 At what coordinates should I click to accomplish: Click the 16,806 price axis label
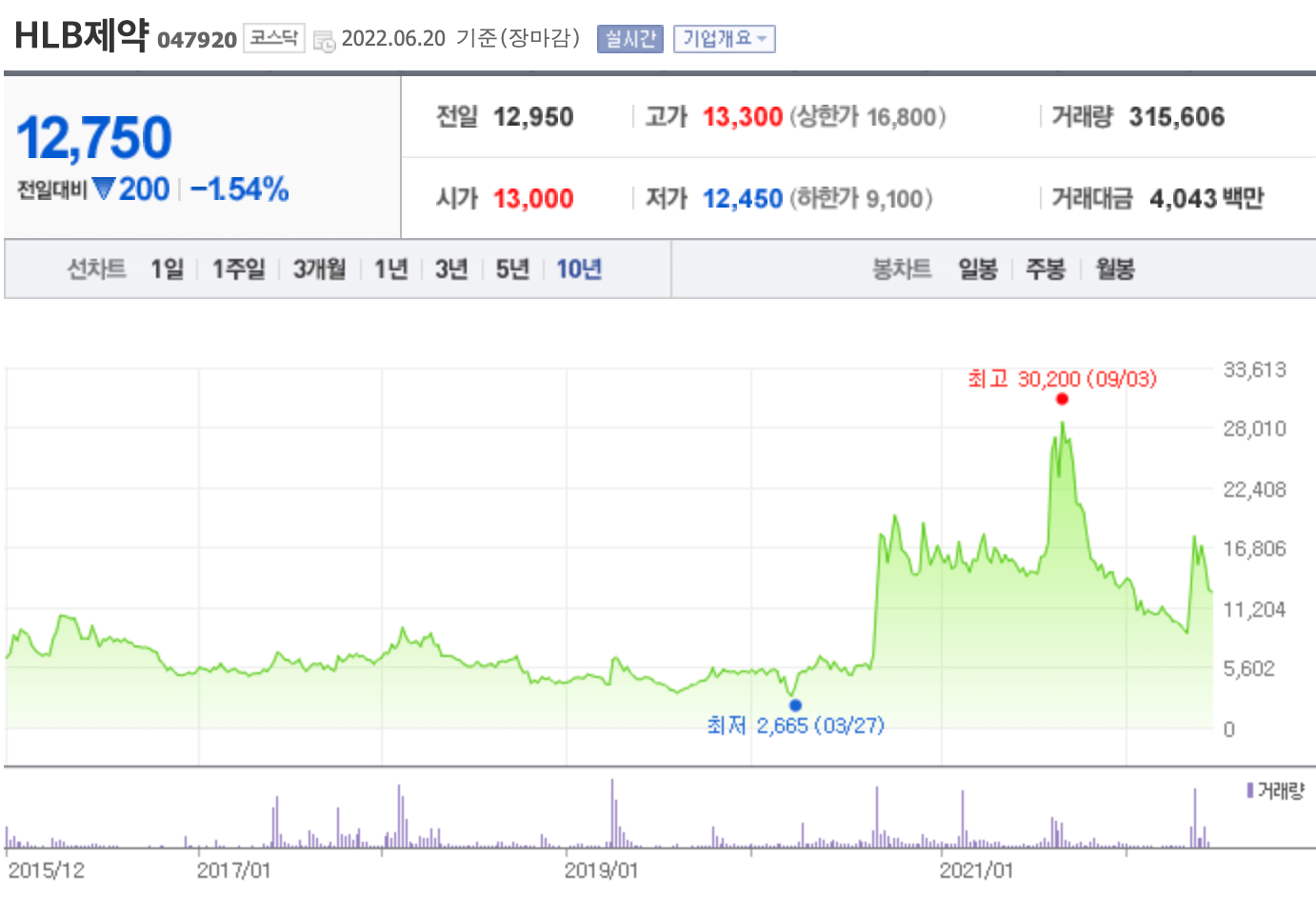[x=1254, y=548]
